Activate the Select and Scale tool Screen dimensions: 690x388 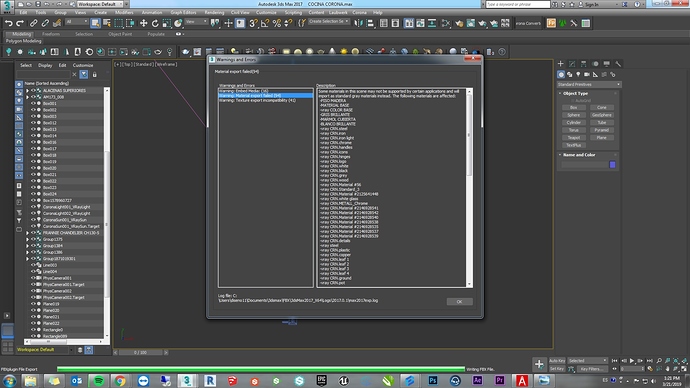click(166, 23)
